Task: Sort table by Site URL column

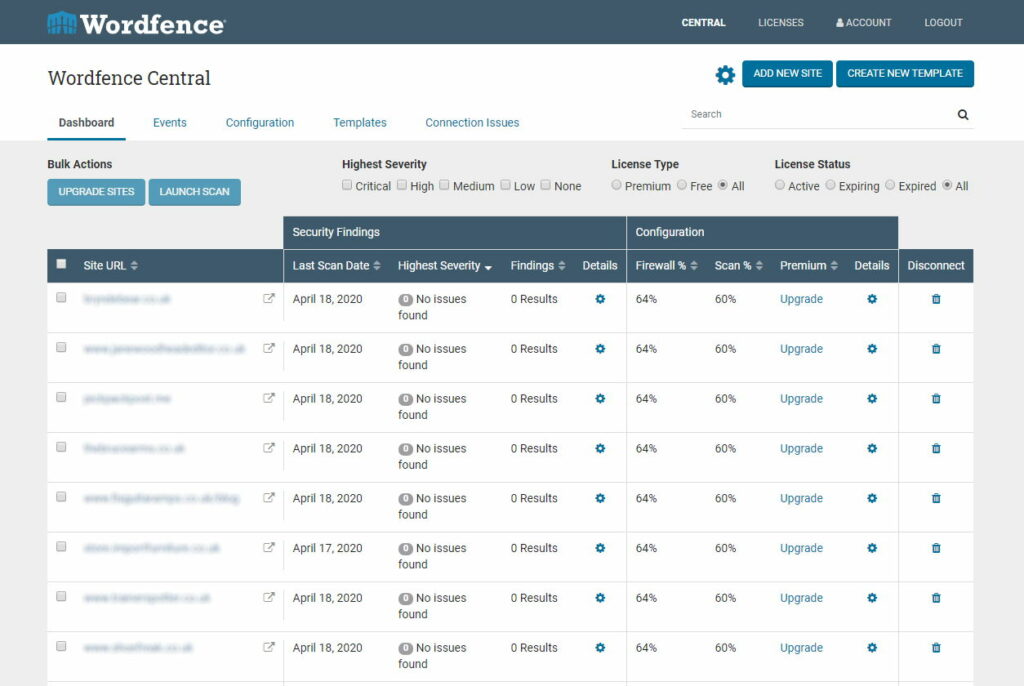Action: pos(110,265)
